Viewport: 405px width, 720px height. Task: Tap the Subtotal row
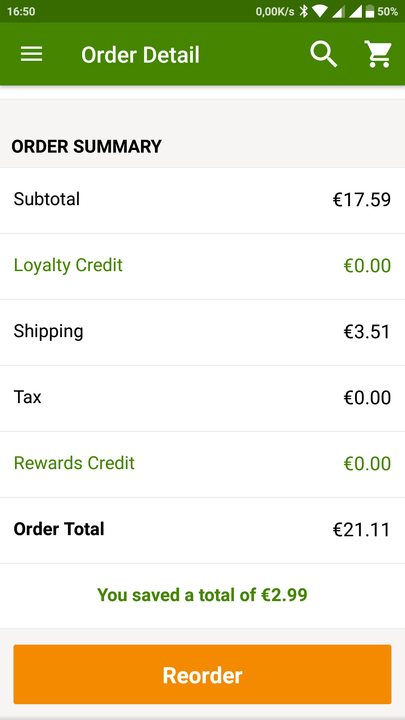[x=202, y=200]
